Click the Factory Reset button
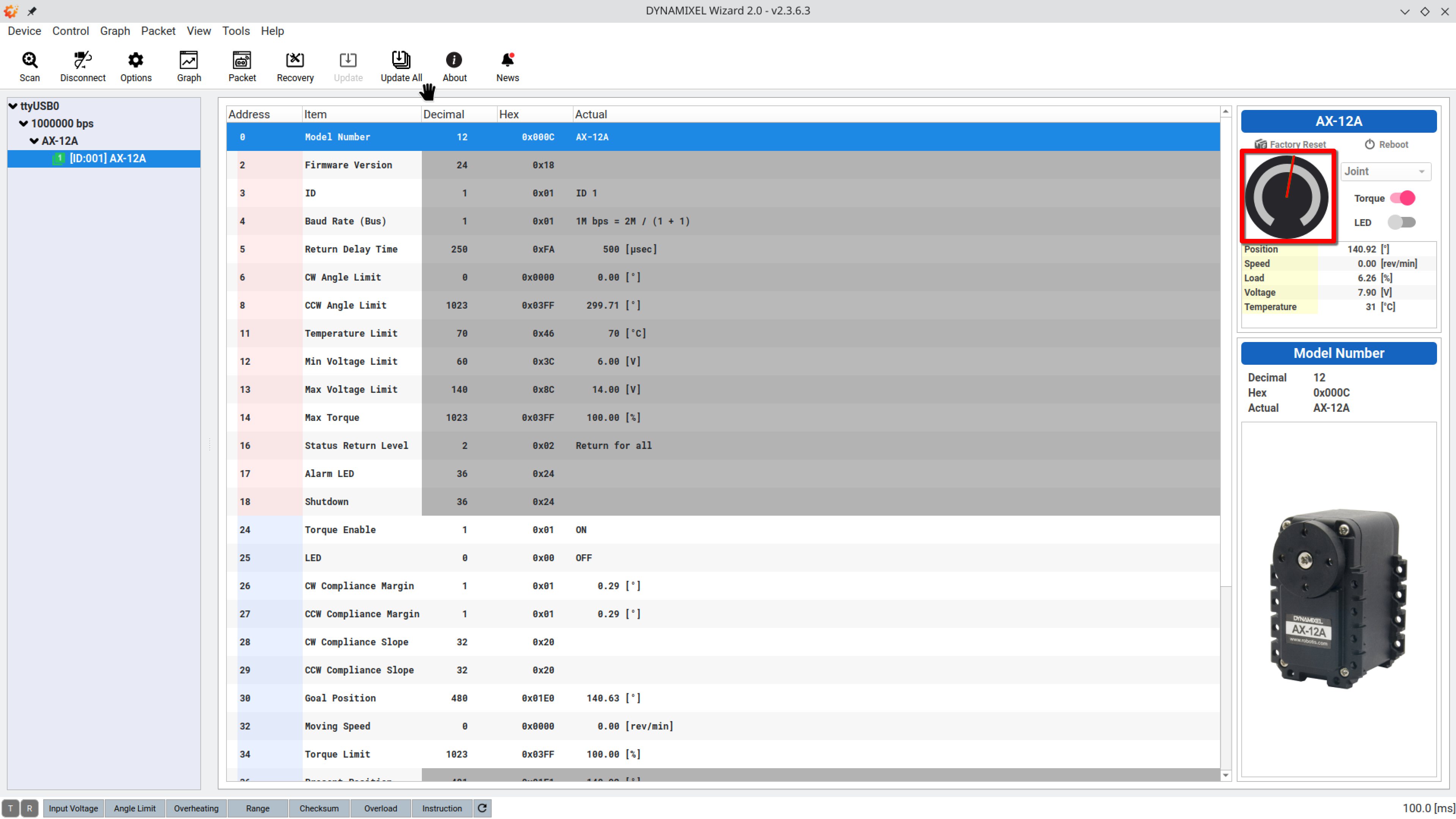The image size is (1456, 819). point(1290,144)
